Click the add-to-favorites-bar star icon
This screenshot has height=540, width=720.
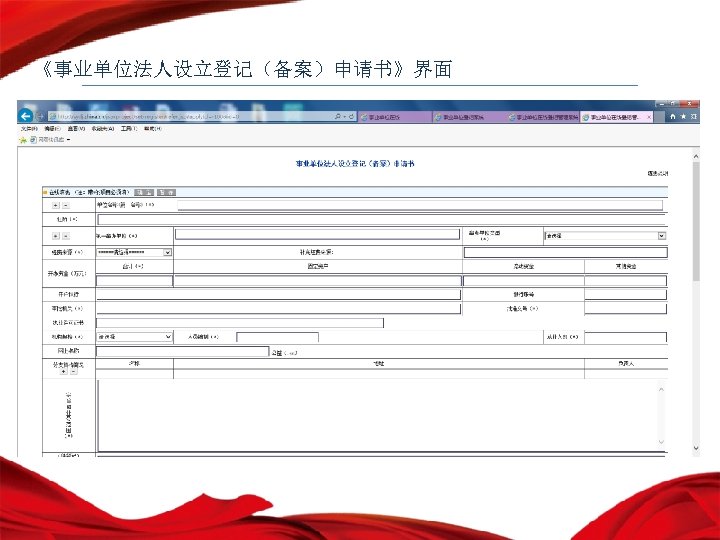(23, 140)
